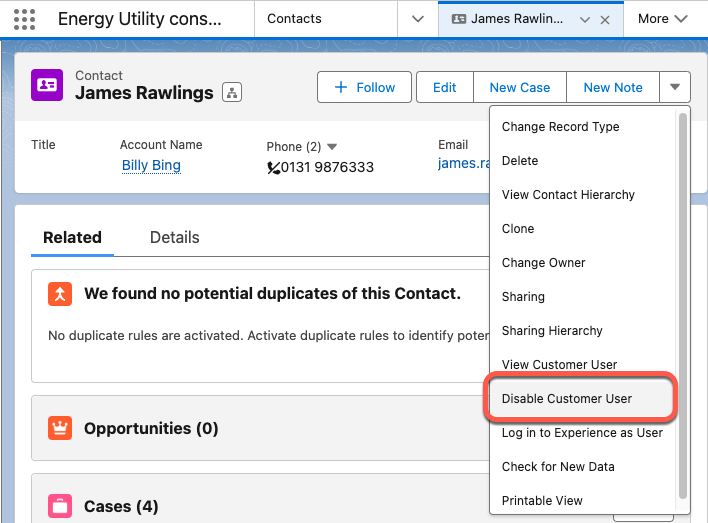This screenshot has height=523, width=708.
Task: Click the Cases (4) related list heading
Action: (x=121, y=506)
